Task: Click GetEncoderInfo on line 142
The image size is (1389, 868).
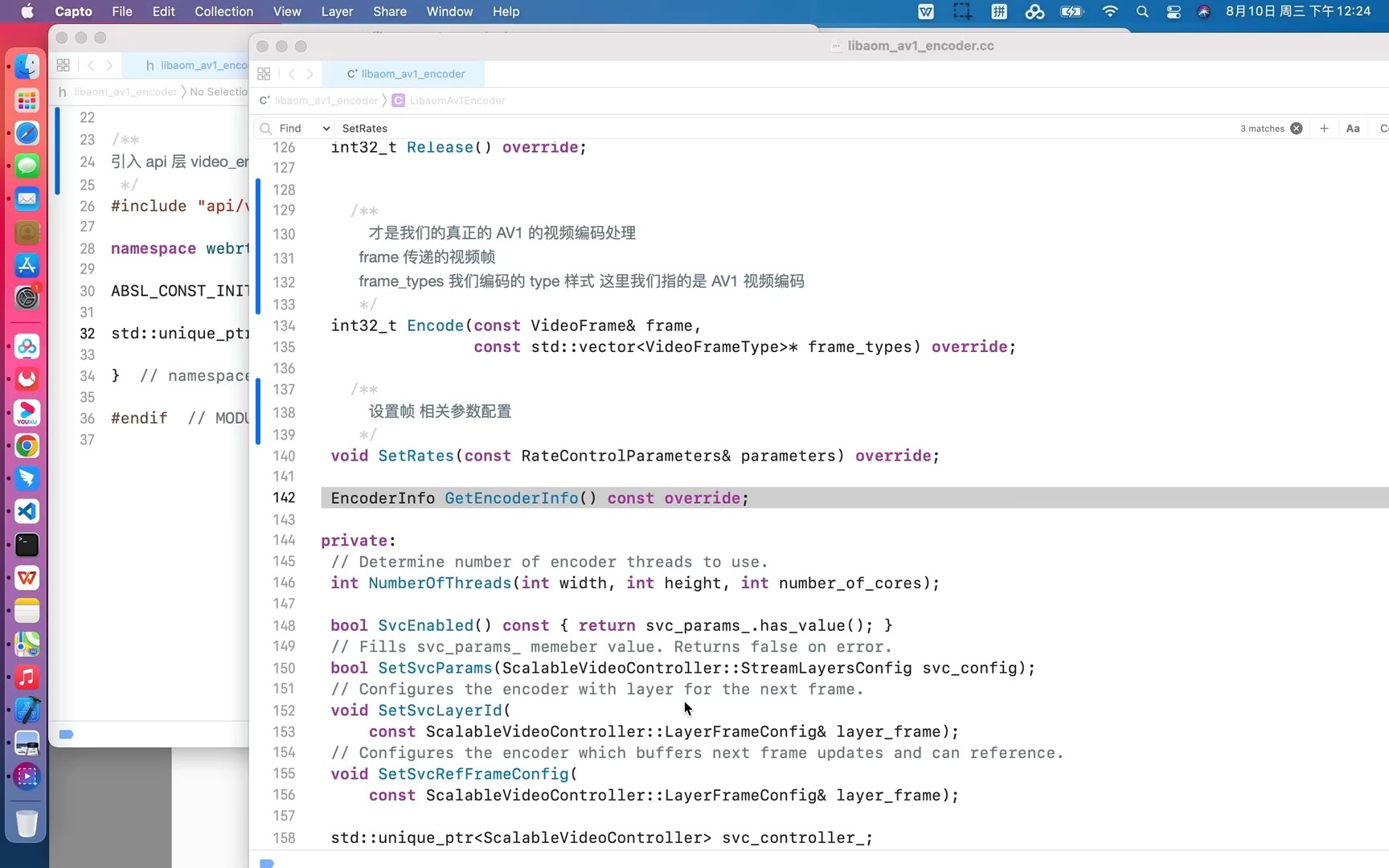Action: (511, 498)
